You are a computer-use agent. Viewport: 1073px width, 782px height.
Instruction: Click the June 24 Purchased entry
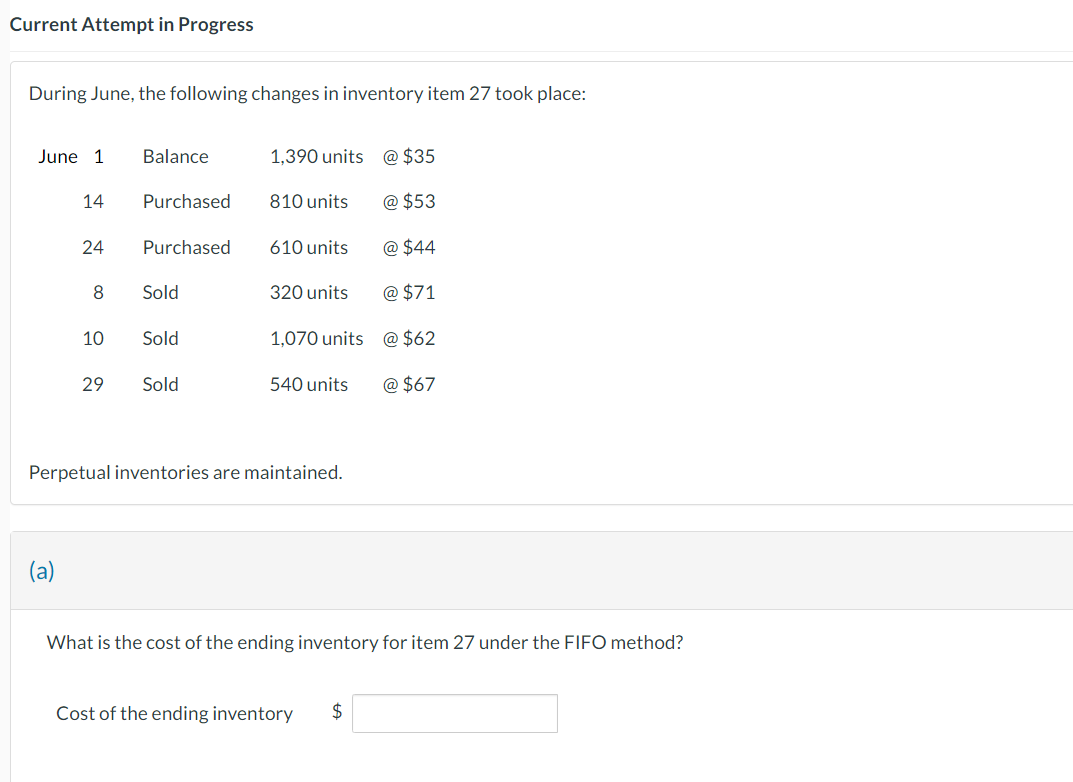coord(187,247)
